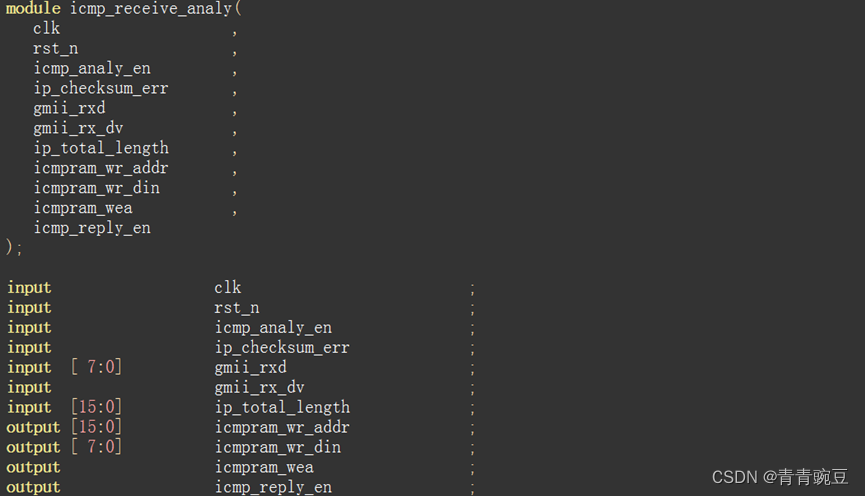
Task: Click icmpram_wr_addr in the port list
Action: (100, 168)
